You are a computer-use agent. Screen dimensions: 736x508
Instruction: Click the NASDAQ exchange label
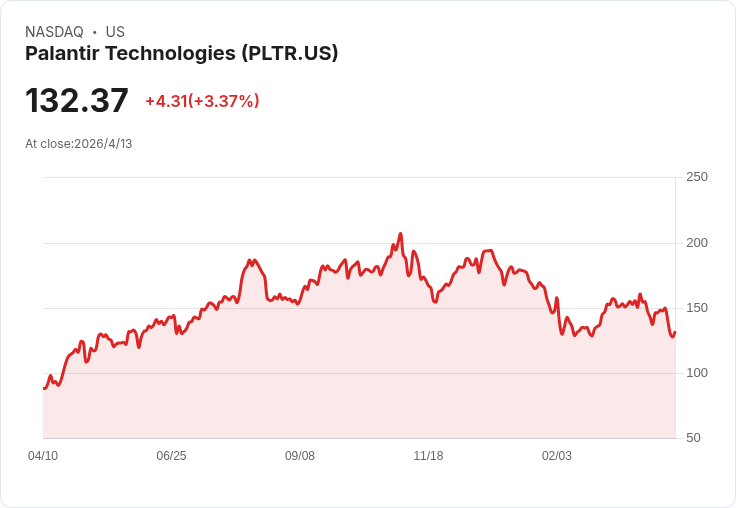coord(54,32)
